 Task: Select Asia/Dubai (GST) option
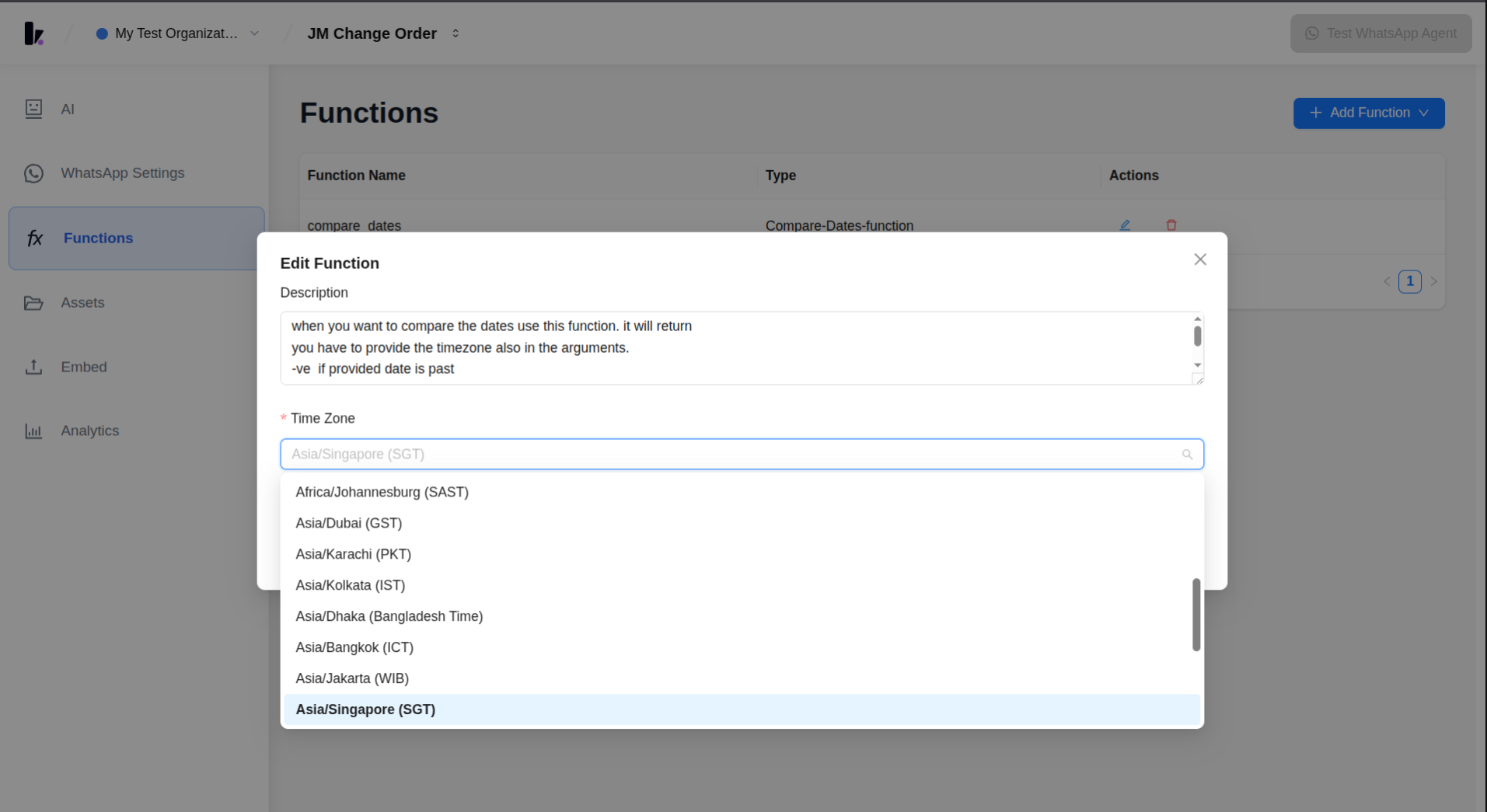pos(742,523)
